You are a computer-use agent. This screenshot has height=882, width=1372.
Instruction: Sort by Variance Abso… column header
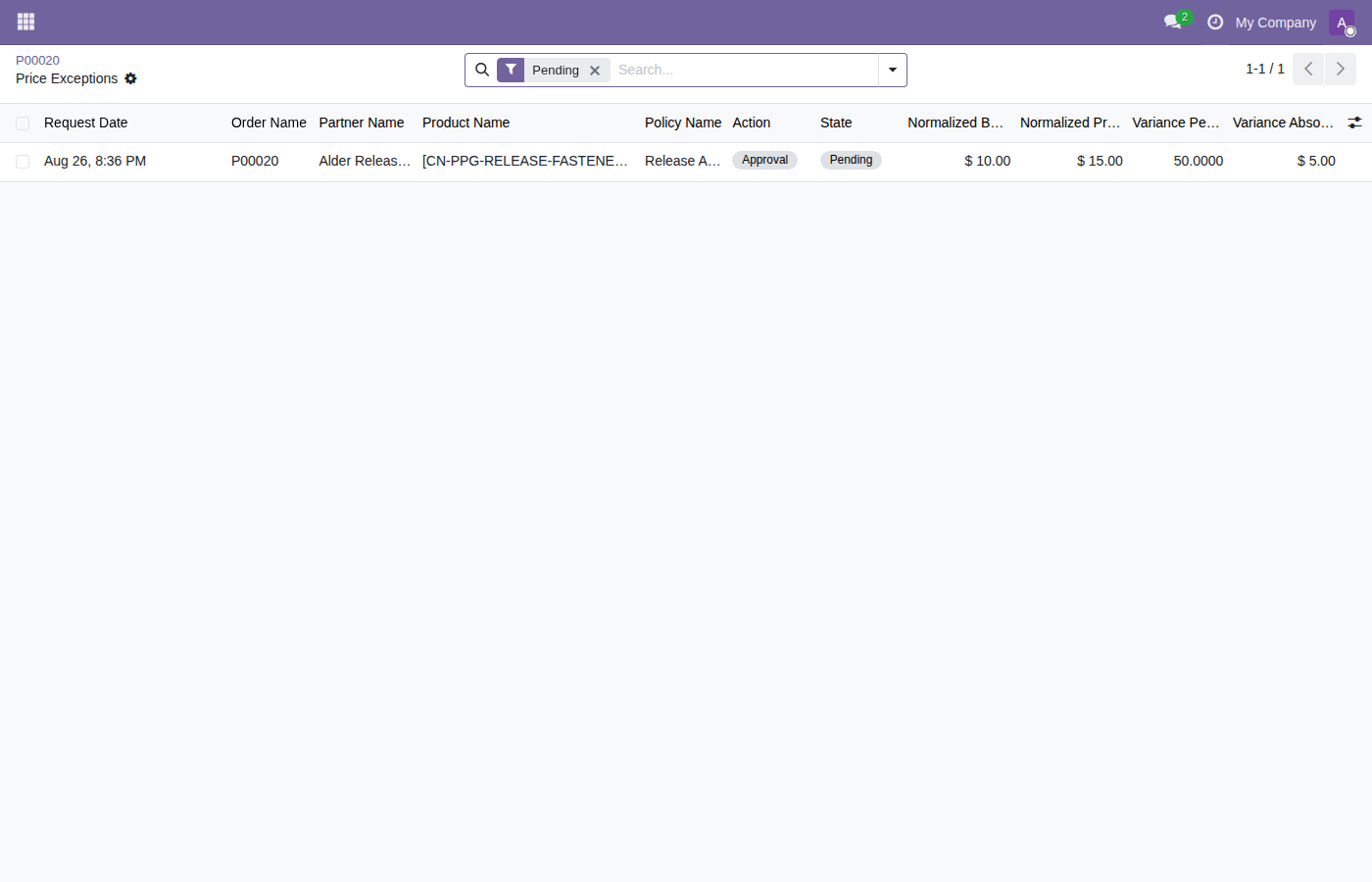click(1283, 122)
